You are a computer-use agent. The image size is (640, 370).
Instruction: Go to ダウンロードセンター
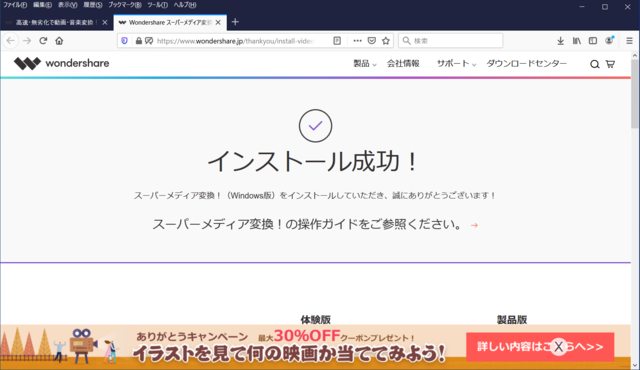[527, 64]
